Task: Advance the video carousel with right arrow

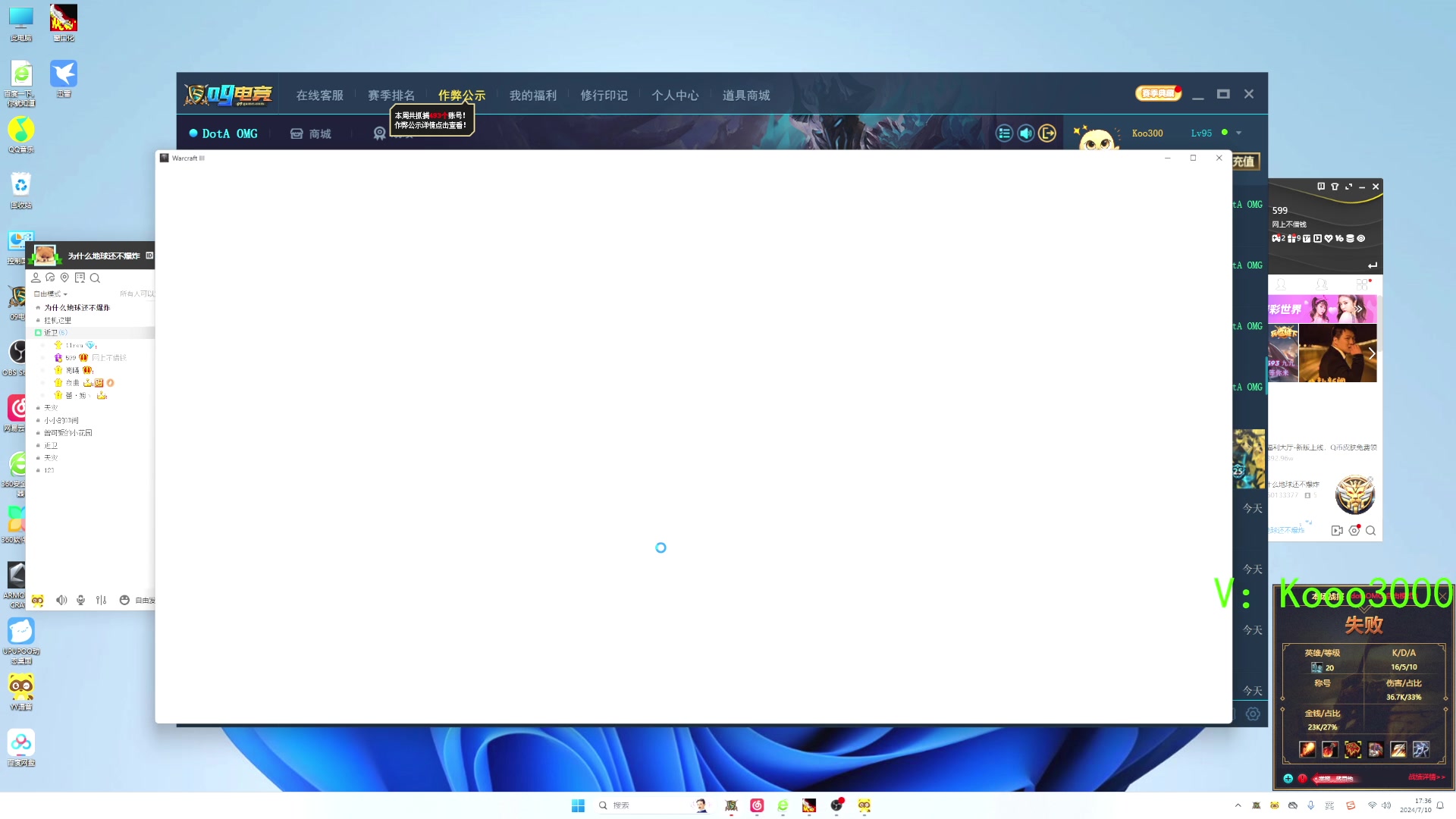Action: (1371, 353)
